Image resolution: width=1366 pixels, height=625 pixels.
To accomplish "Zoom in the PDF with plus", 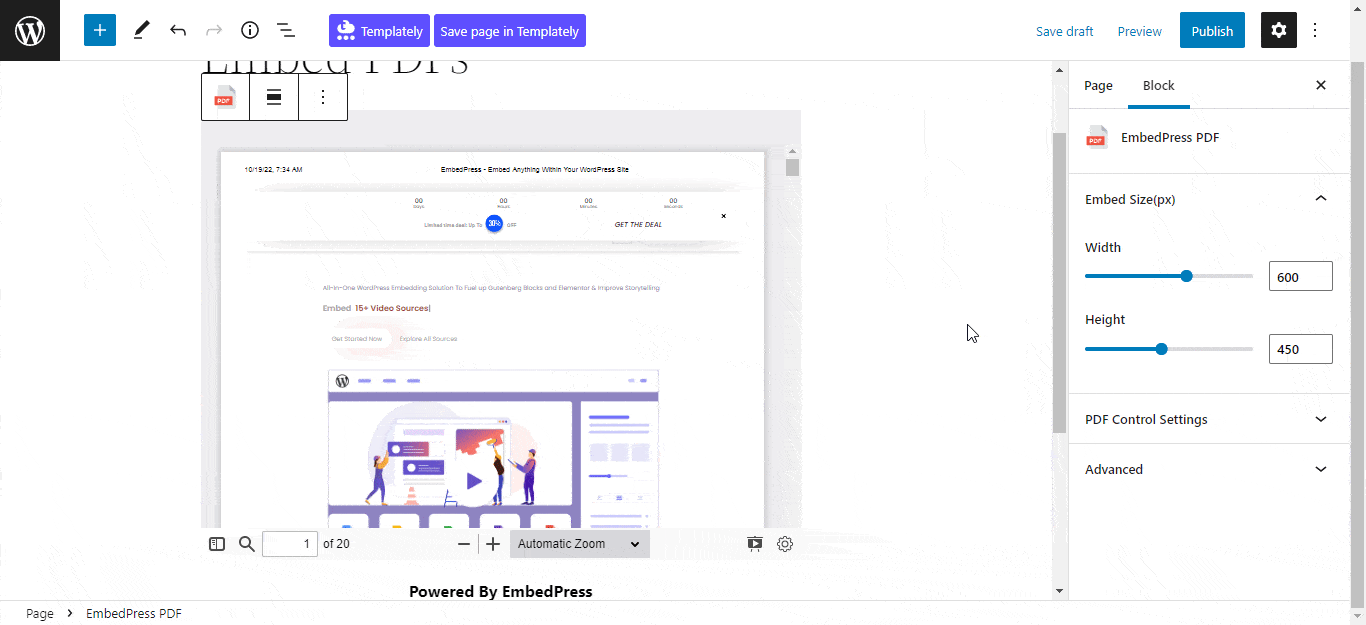I will click(493, 544).
